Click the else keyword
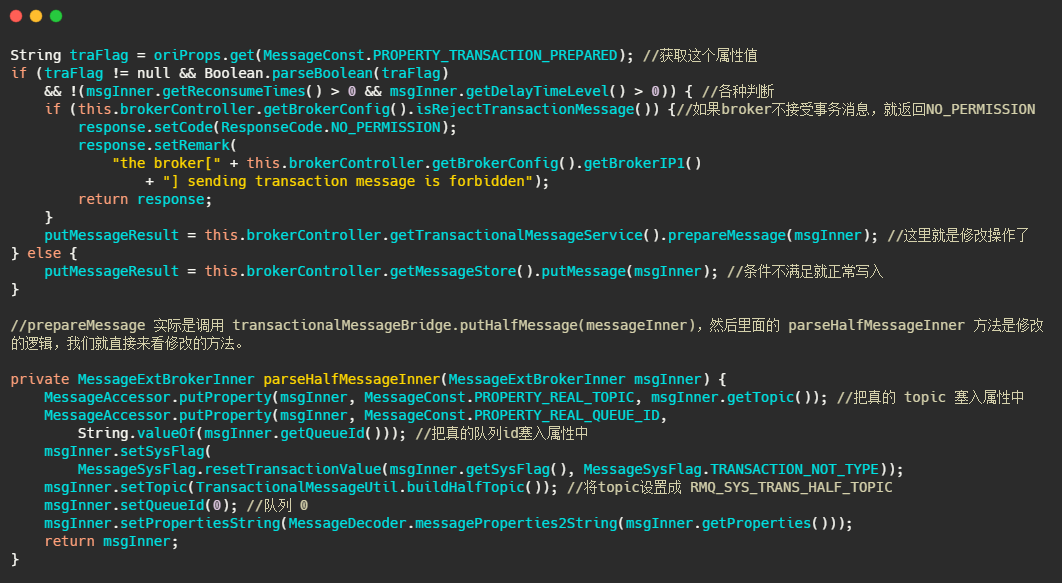Viewport: 1062px width, 583px height. click(44, 253)
